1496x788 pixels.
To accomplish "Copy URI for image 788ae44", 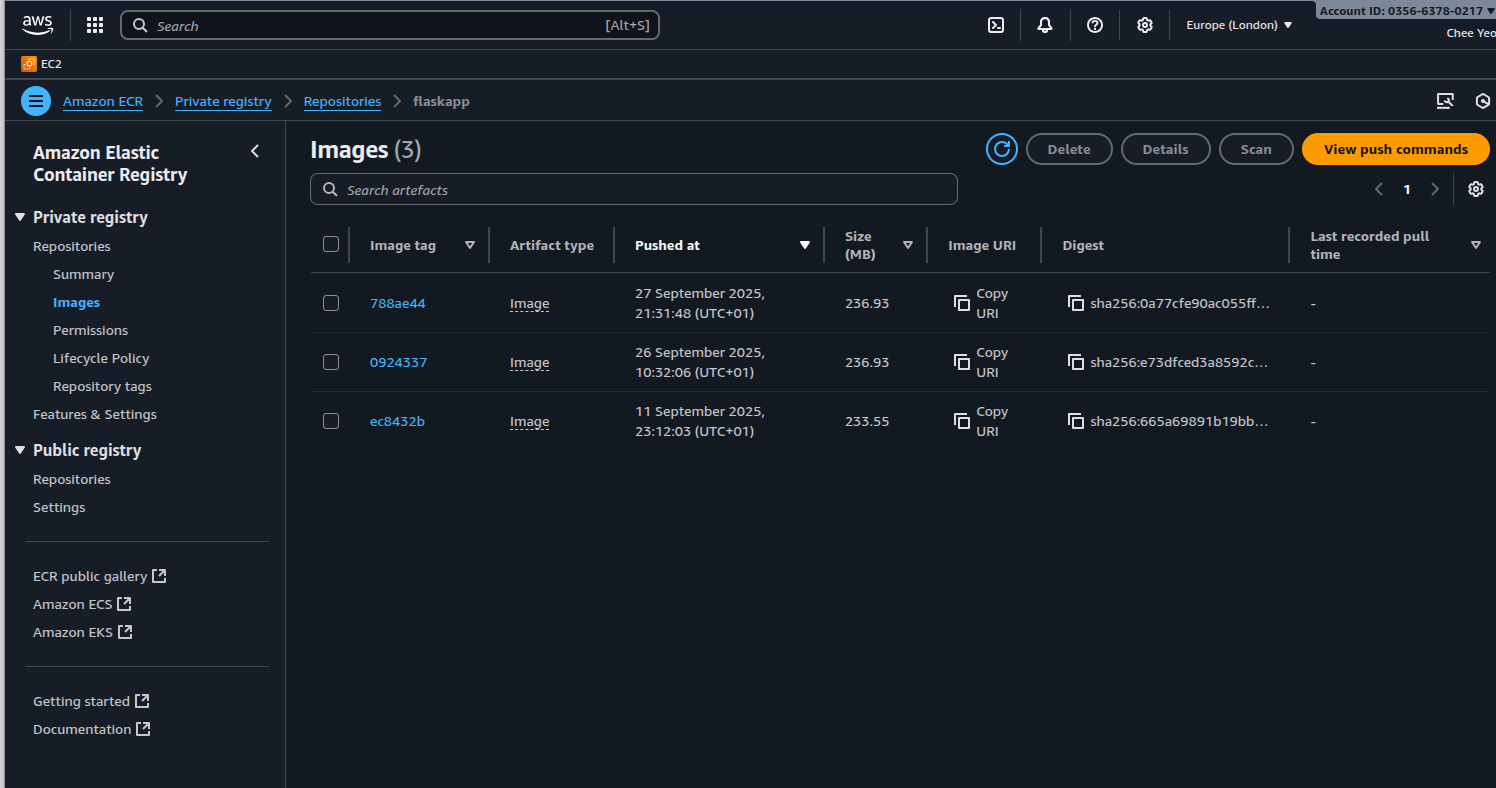I will point(962,303).
